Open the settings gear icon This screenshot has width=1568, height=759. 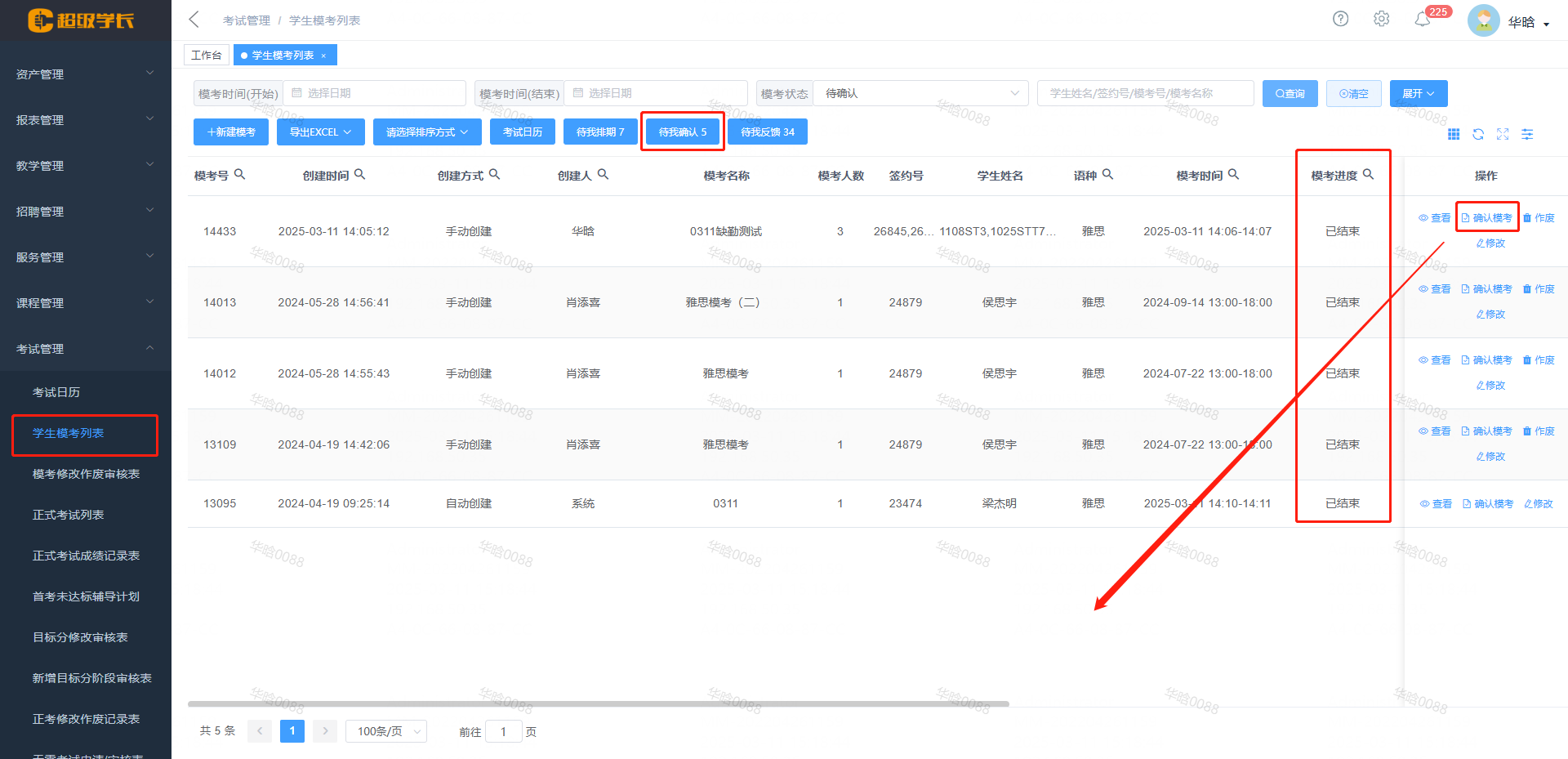(1381, 19)
